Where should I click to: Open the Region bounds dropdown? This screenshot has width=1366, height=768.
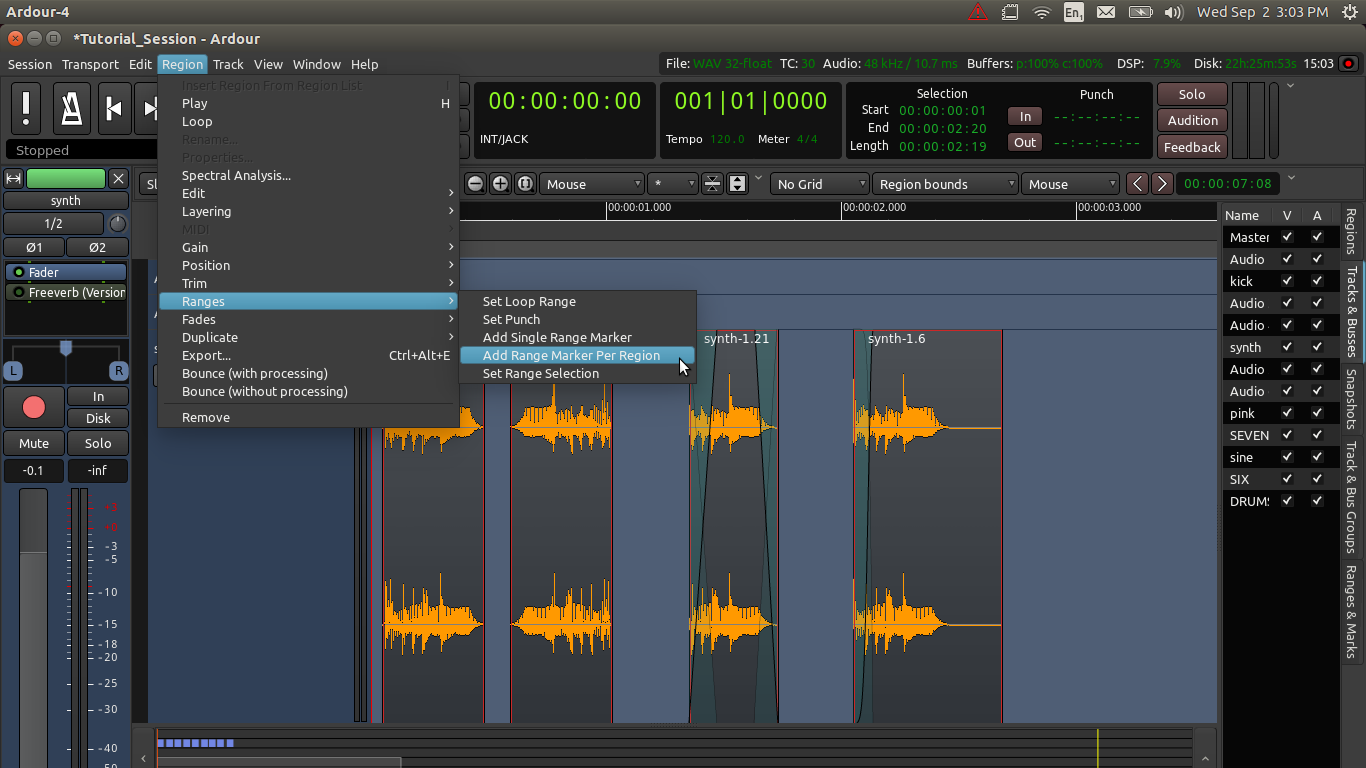coord(945,184)
